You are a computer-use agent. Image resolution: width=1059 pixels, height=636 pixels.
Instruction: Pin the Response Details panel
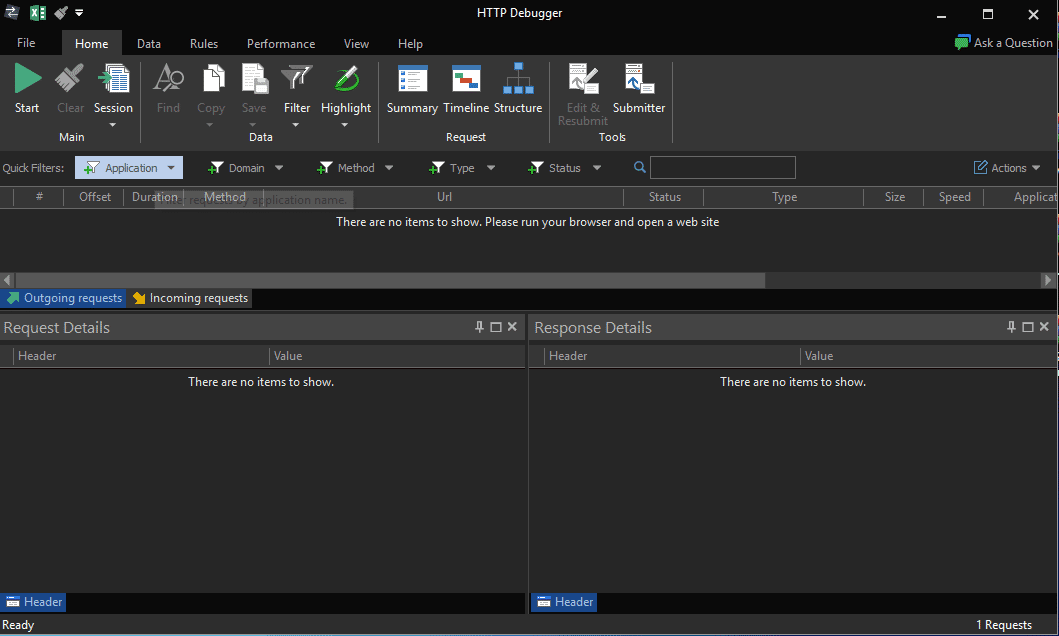(1011, 327)
